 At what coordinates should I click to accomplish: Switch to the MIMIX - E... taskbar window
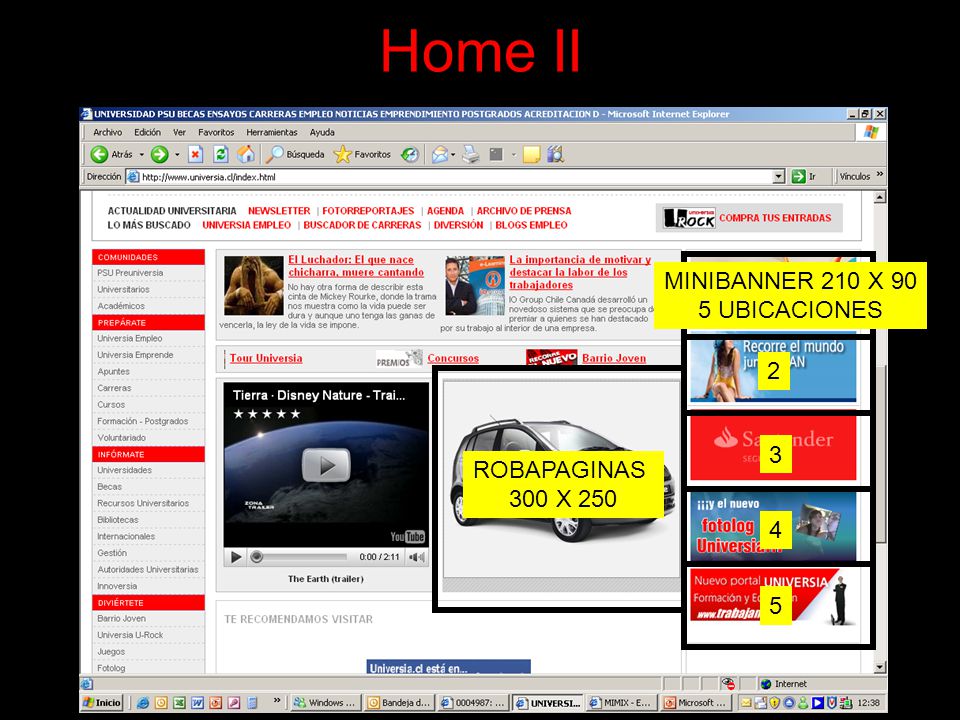(x=621, y=703)
